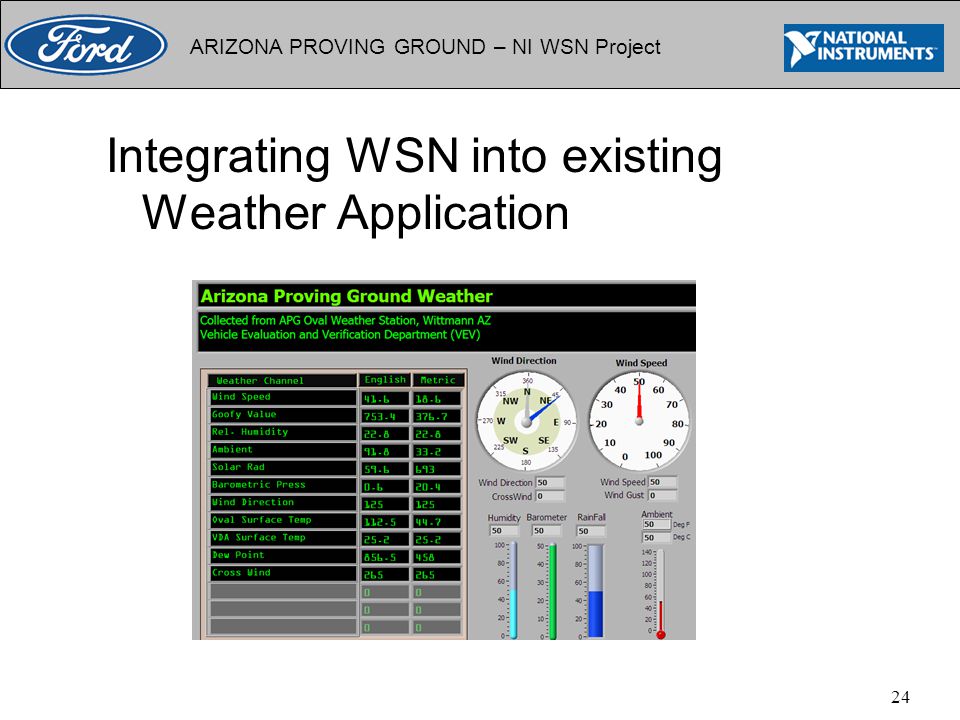Select the Dew Point row label
This screenshot has height=720, width=960.
pos(283,556)
